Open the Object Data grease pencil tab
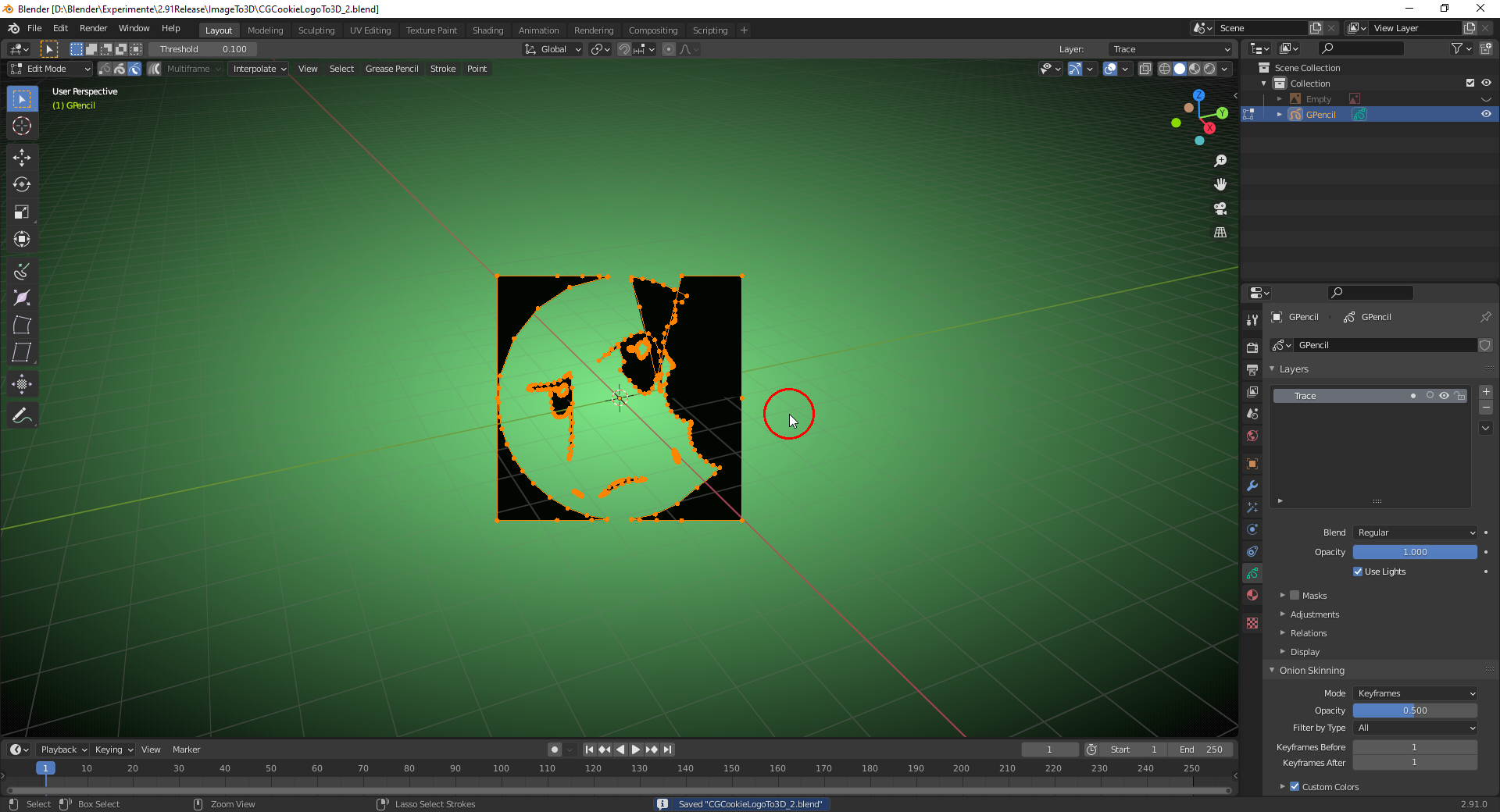The width and height of the screenshot is (1500, 812). (1252, 573)
